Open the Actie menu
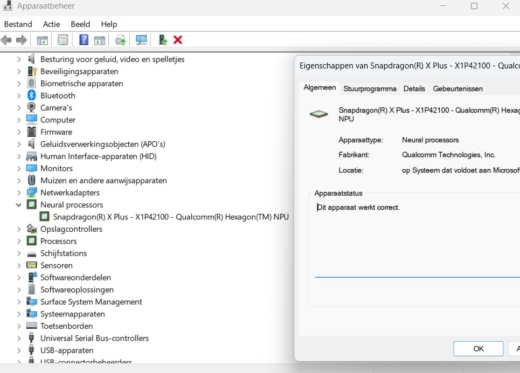The height and width of the screenshot is (373, 520). [x=51, y=24]
